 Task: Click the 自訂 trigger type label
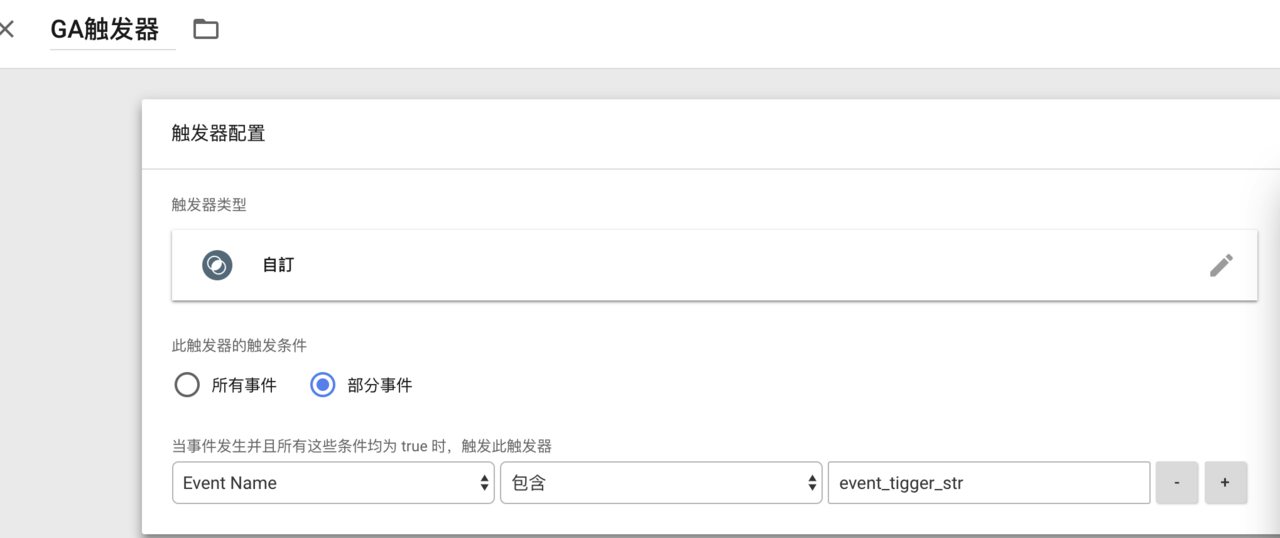click(x=278, y=266)
